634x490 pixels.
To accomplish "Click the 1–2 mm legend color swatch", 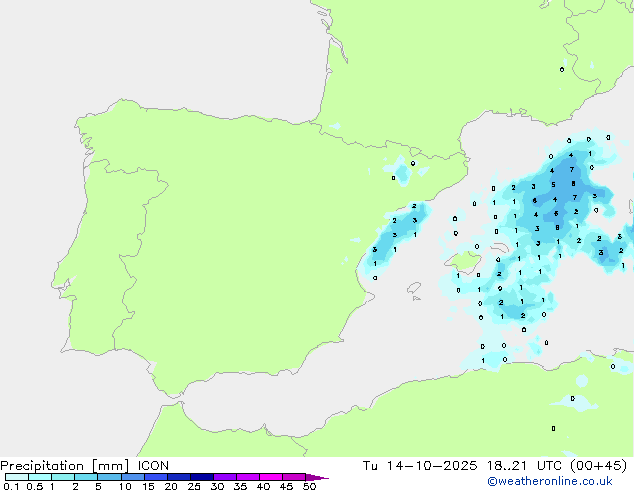I will (63, 477).
